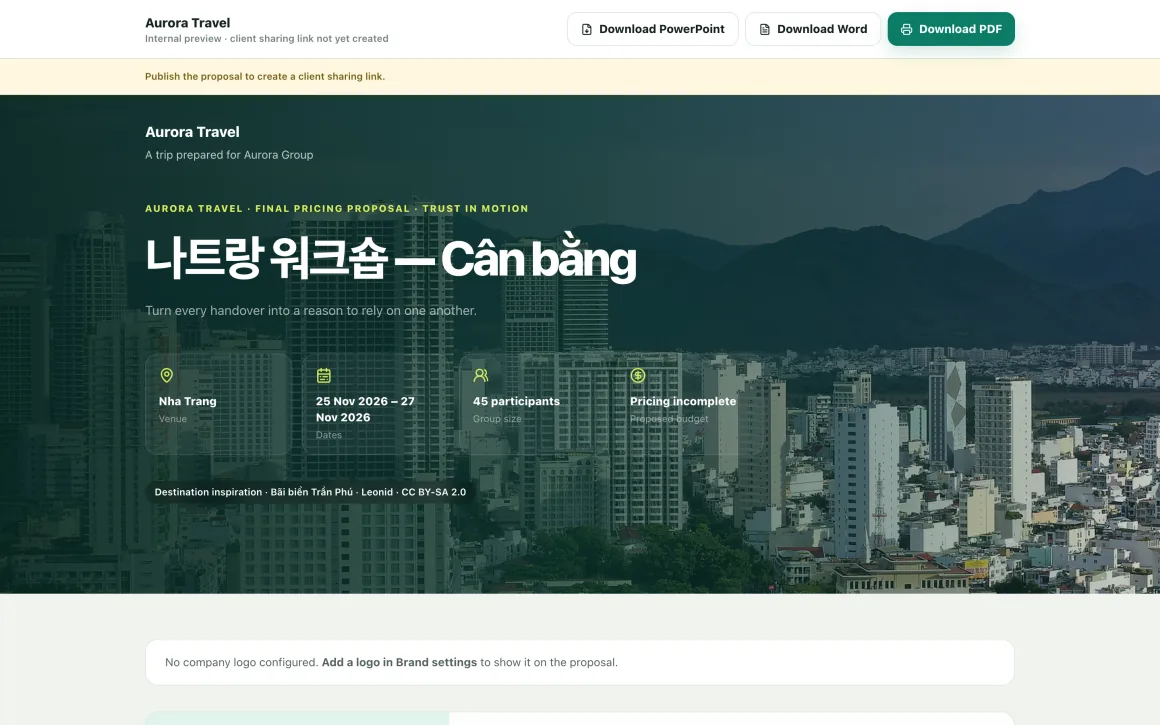
Task: Click the Destination inspiration photo credit
Action: coord(310,492)
